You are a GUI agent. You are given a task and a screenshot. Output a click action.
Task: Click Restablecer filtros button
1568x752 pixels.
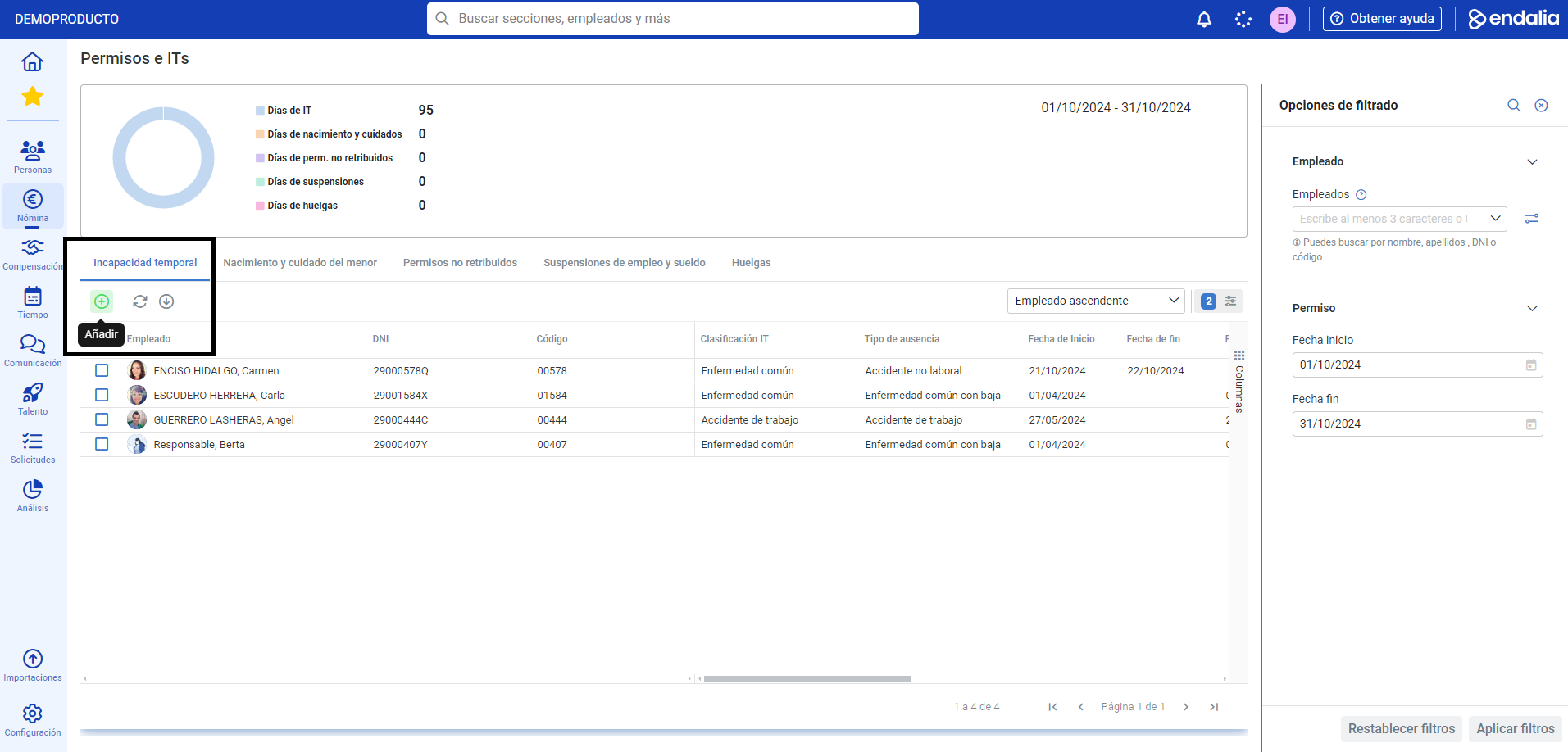tap(1402, 729)
